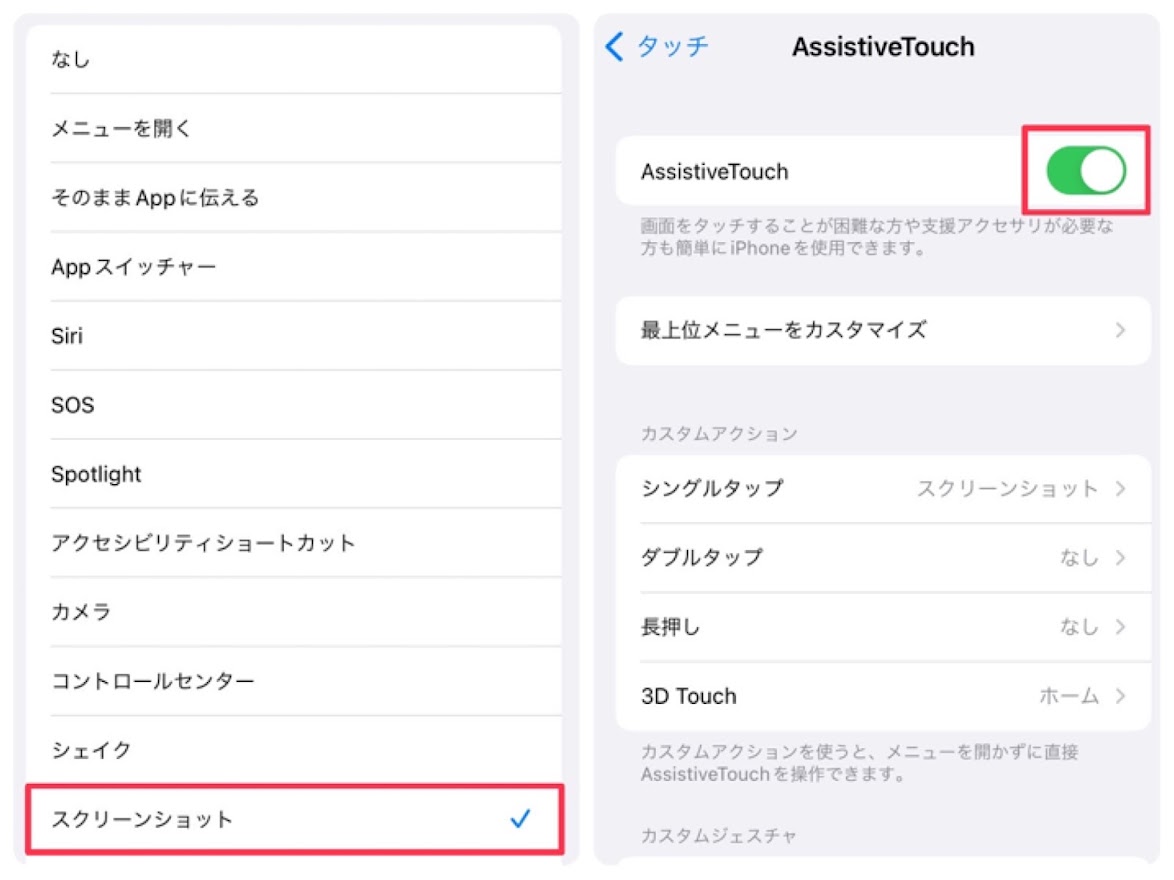The width and height of the screenshot is (1174, 880).
Task: Click the なし value of ダブルタップ
Action: (x=1079, y=558)
